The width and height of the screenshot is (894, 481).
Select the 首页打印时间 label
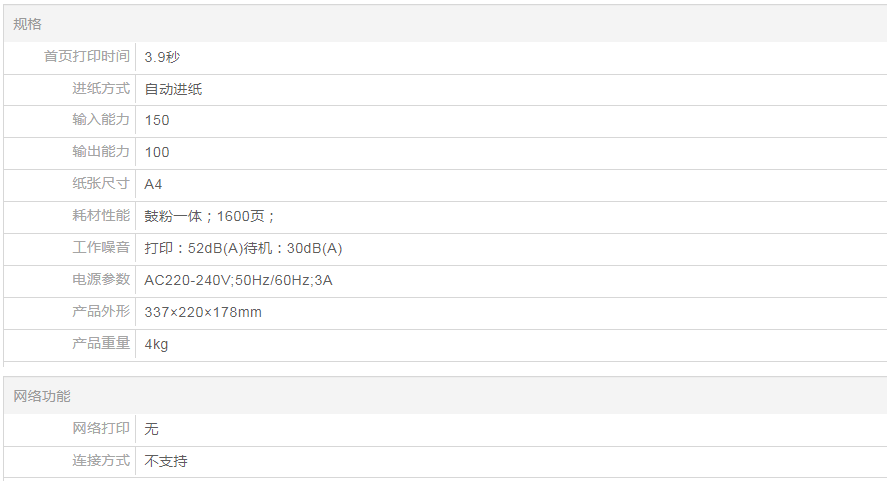click(87, 57)
